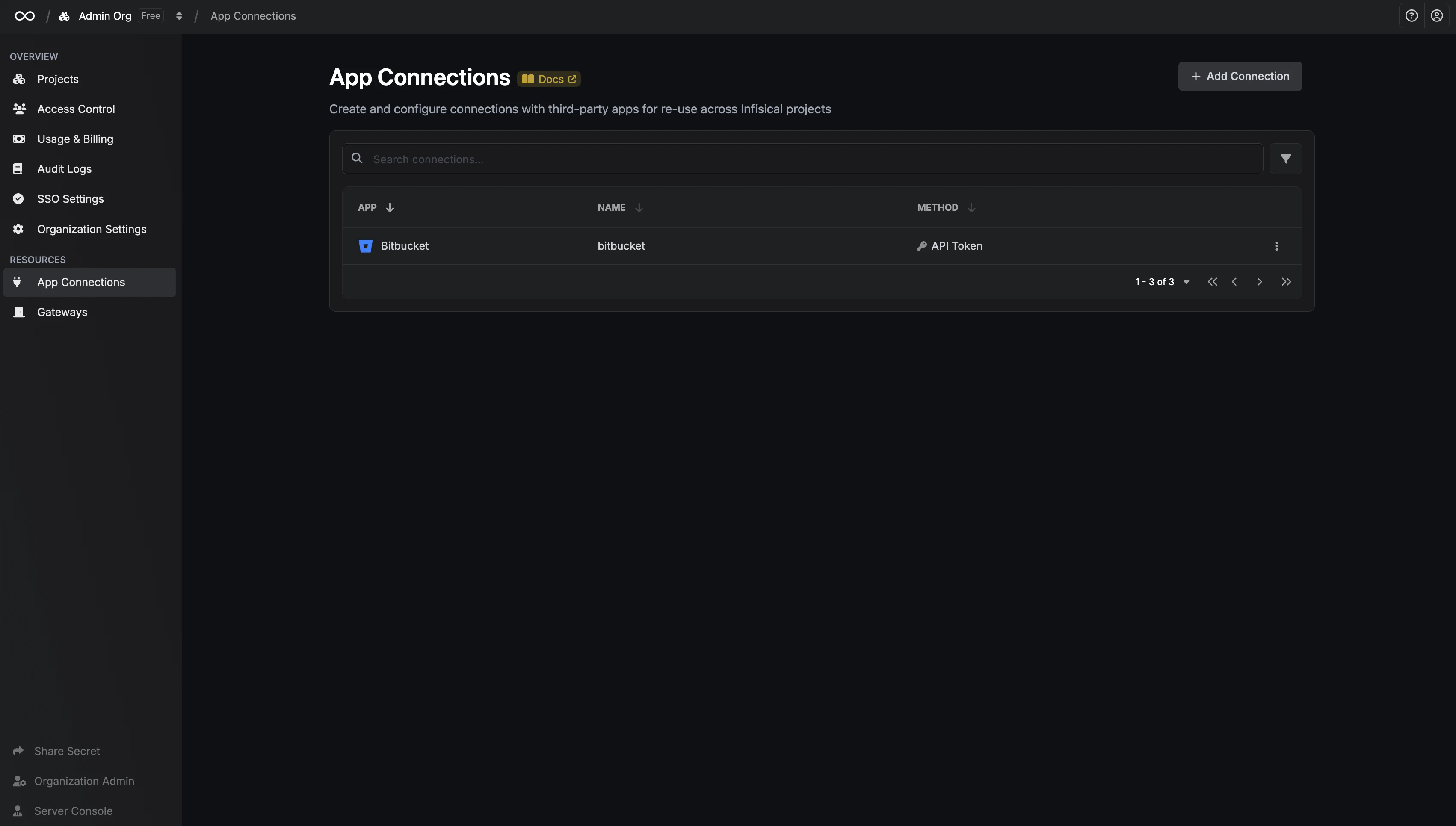Click the Access Control users icon
The image size is (1456, 826).
(19, 108)
